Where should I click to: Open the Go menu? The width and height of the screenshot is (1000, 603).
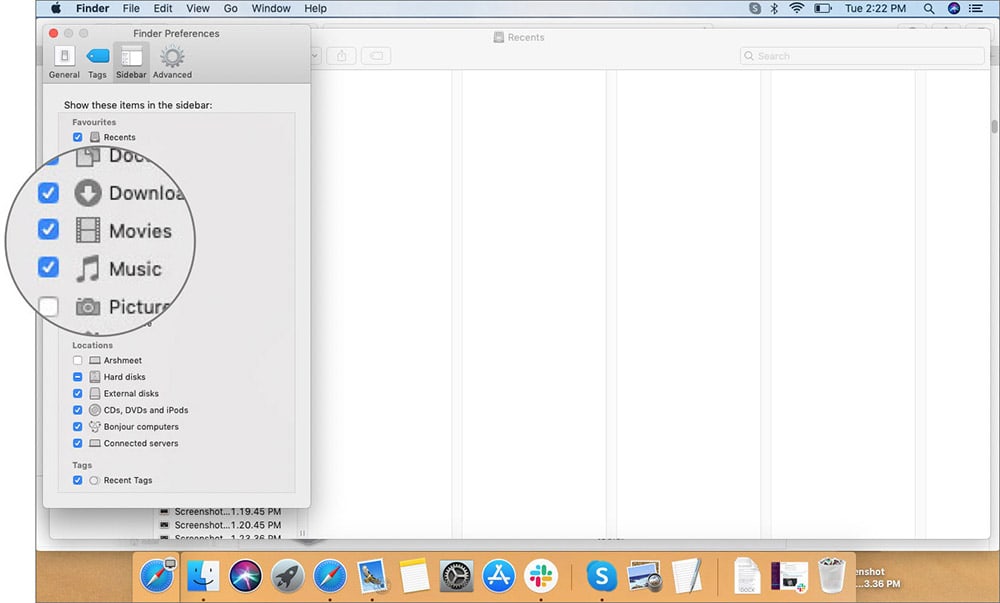click(231, 8)
